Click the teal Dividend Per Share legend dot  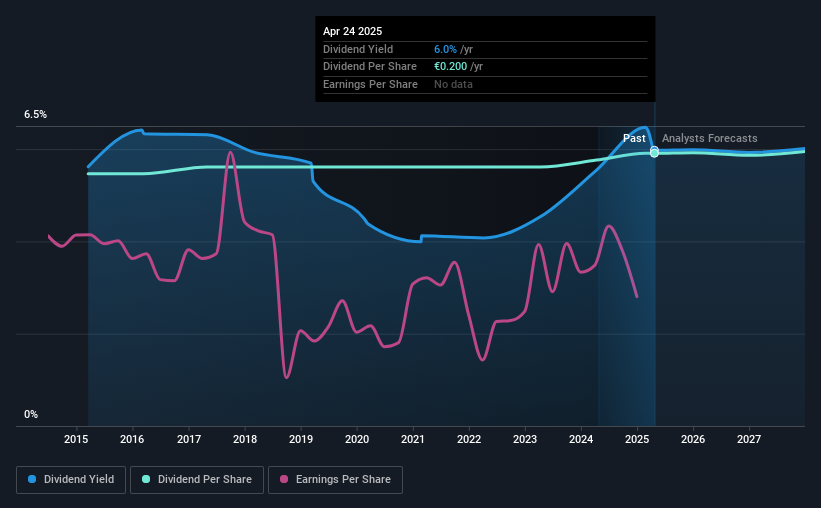coord(146,479)
